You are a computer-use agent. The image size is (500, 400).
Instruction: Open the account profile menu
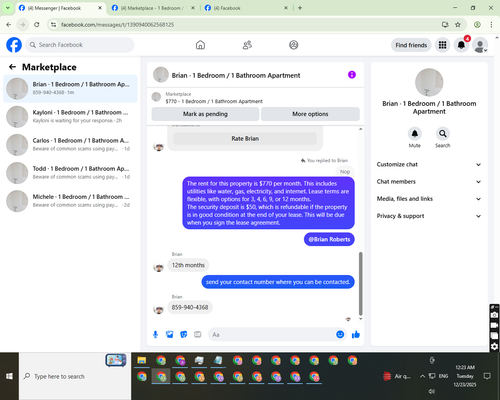[x=480, y=45]
